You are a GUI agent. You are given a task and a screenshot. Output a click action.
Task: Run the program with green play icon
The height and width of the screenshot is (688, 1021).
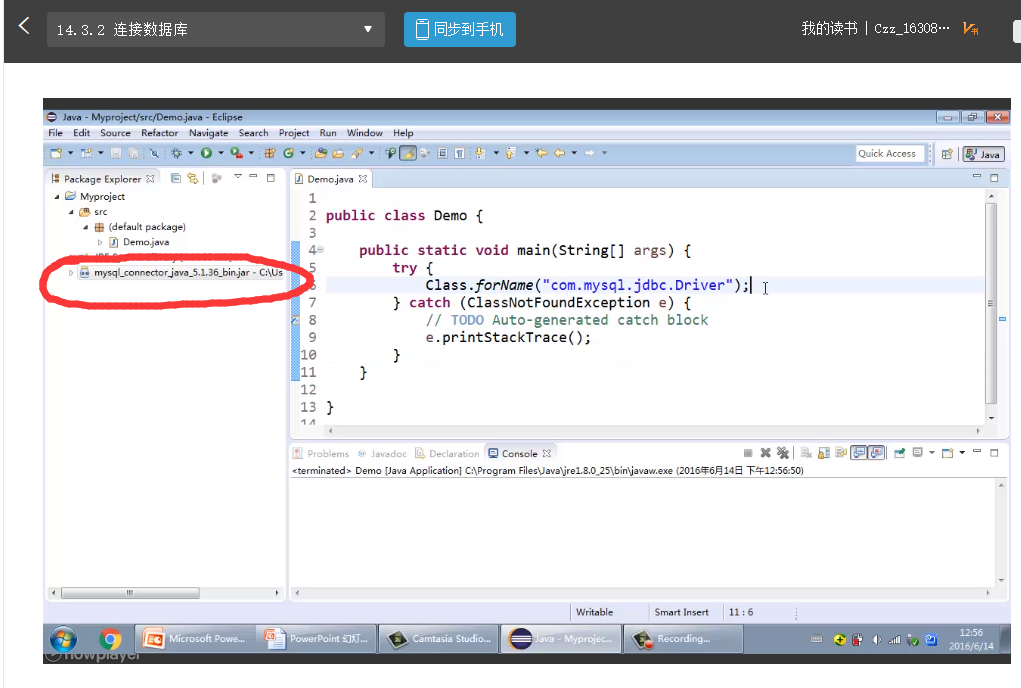206,153
